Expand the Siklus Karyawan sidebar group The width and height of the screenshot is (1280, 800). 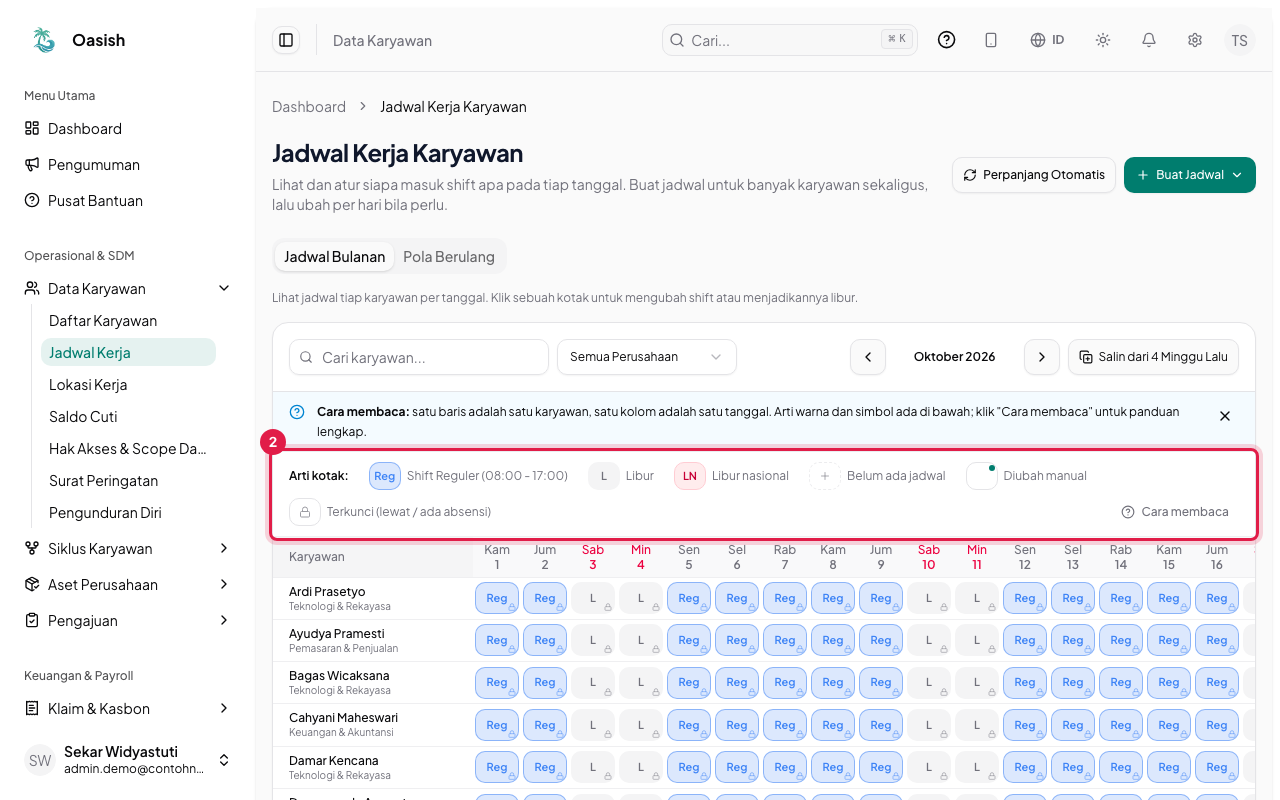point(128,549)
